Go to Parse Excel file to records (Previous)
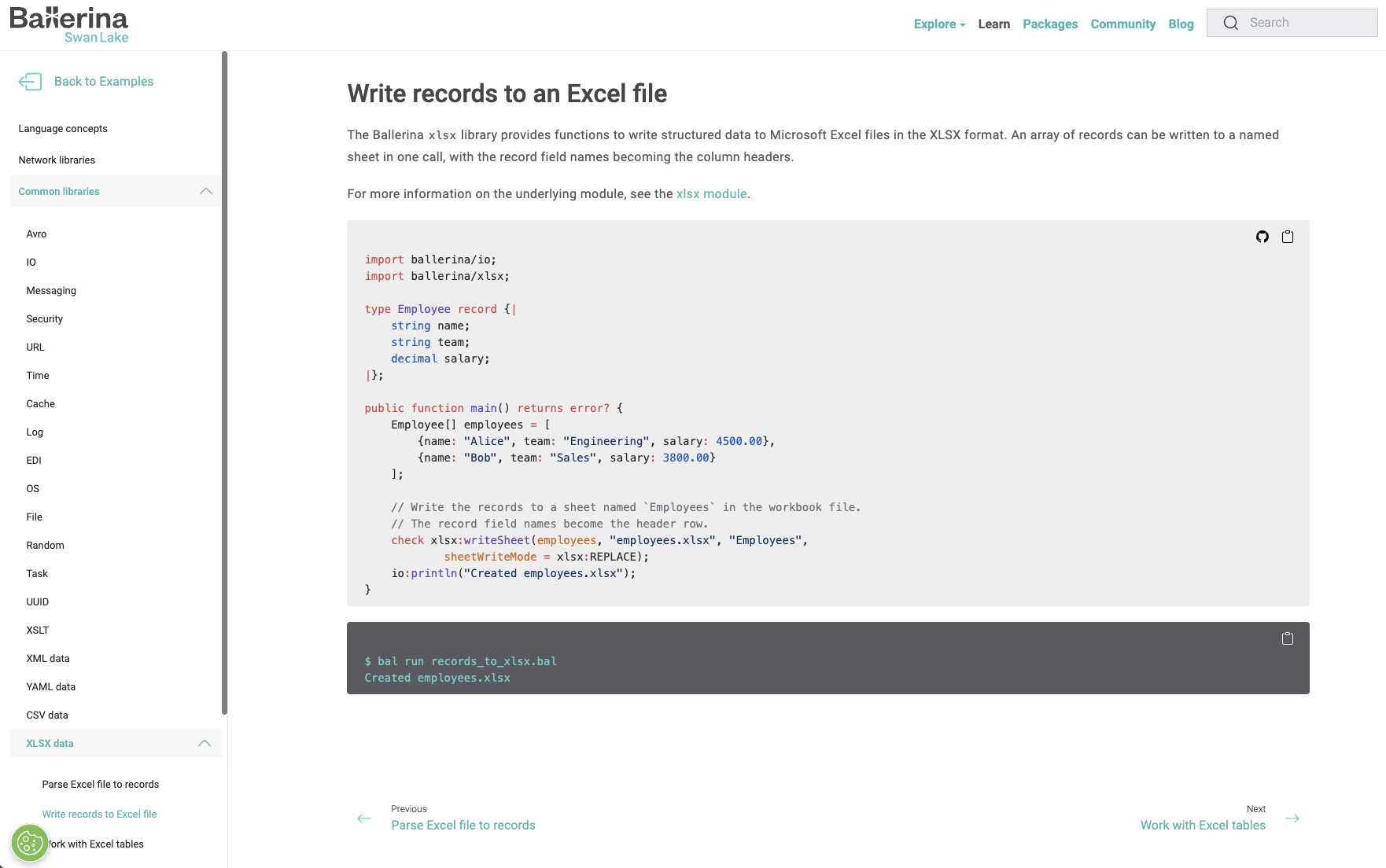 click(463, 825)
